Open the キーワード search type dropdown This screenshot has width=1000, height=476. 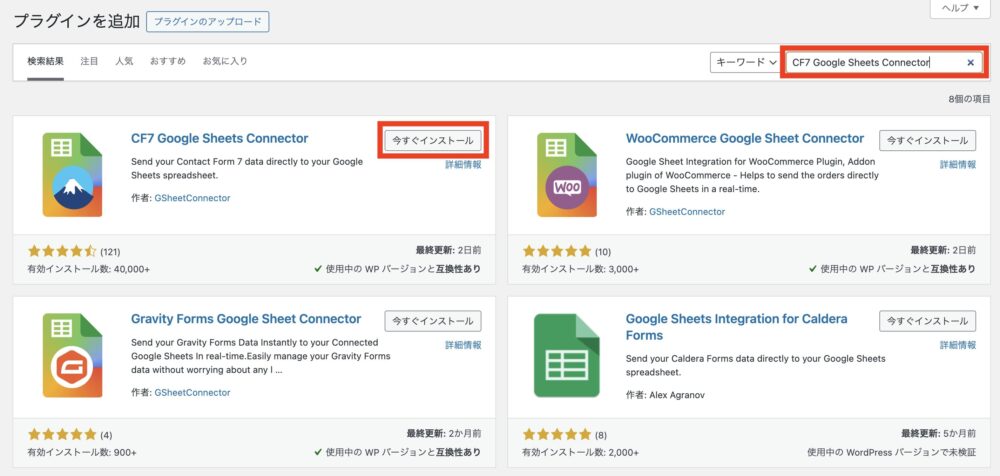click(746, 63)
